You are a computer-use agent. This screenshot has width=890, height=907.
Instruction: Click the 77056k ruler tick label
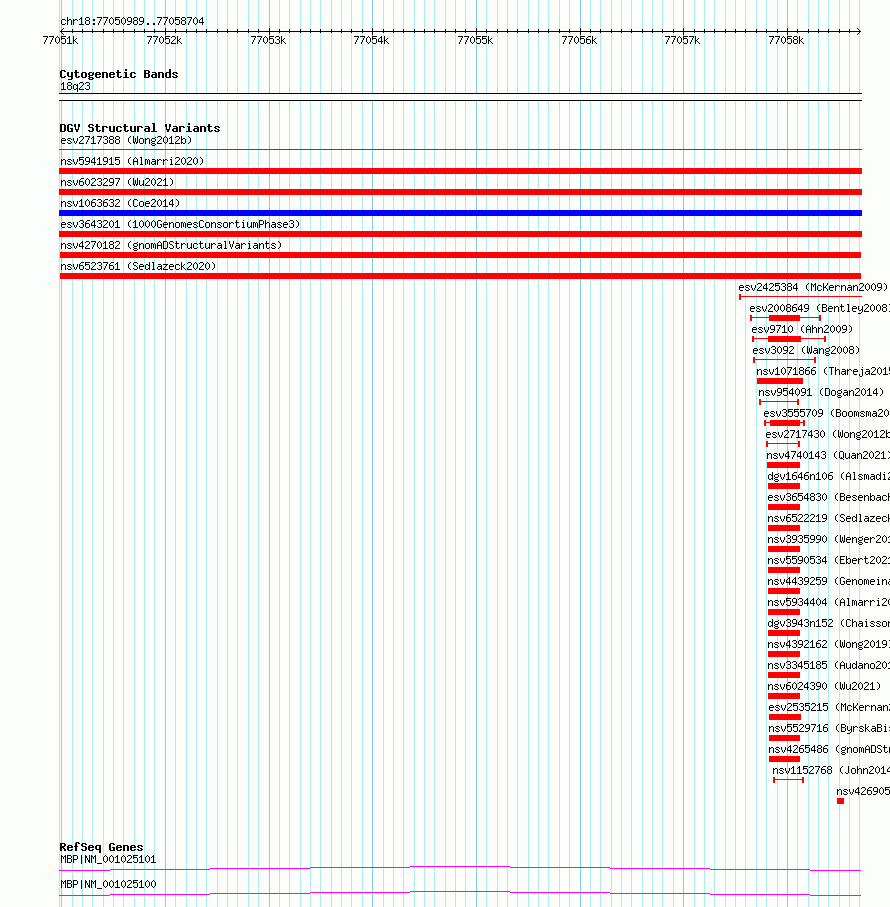coord(579,40)
